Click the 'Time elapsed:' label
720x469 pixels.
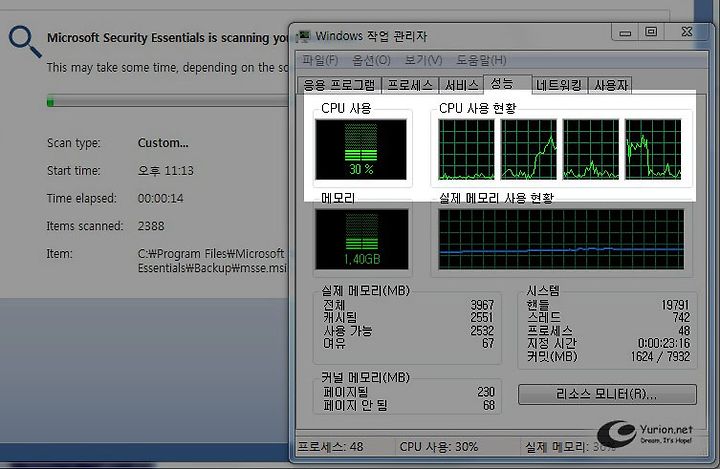(x=81, y=198)
